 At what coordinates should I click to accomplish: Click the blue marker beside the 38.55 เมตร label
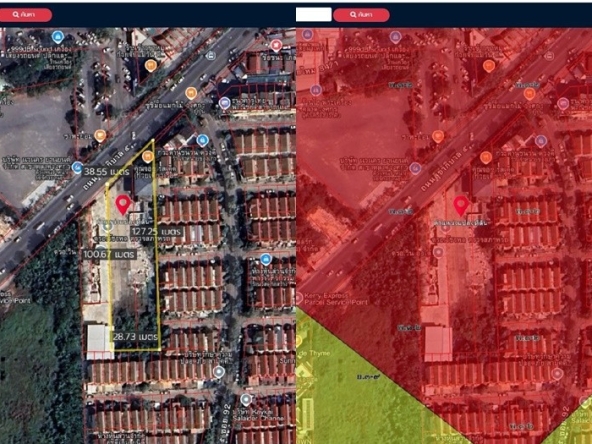coord(77,167)
